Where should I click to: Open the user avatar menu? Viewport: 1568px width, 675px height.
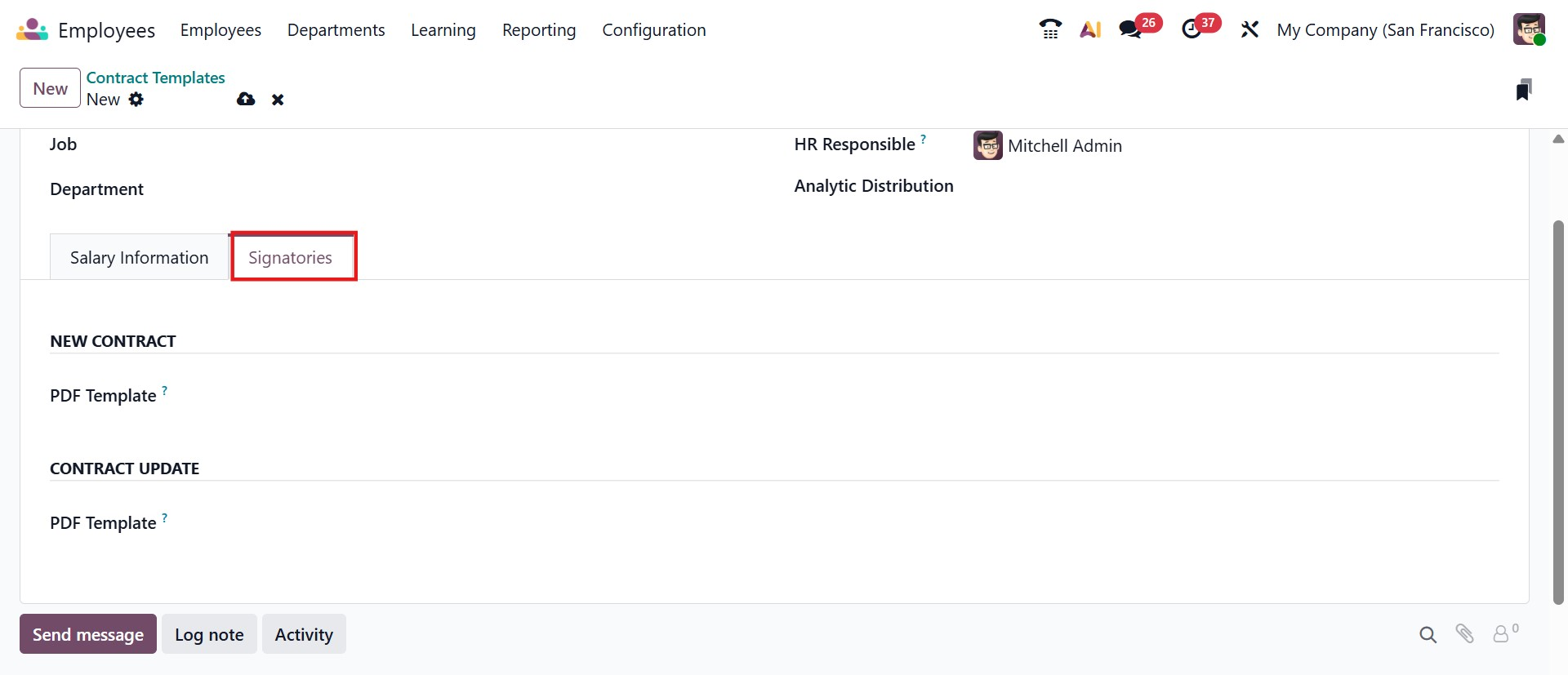coord(1528,30)
